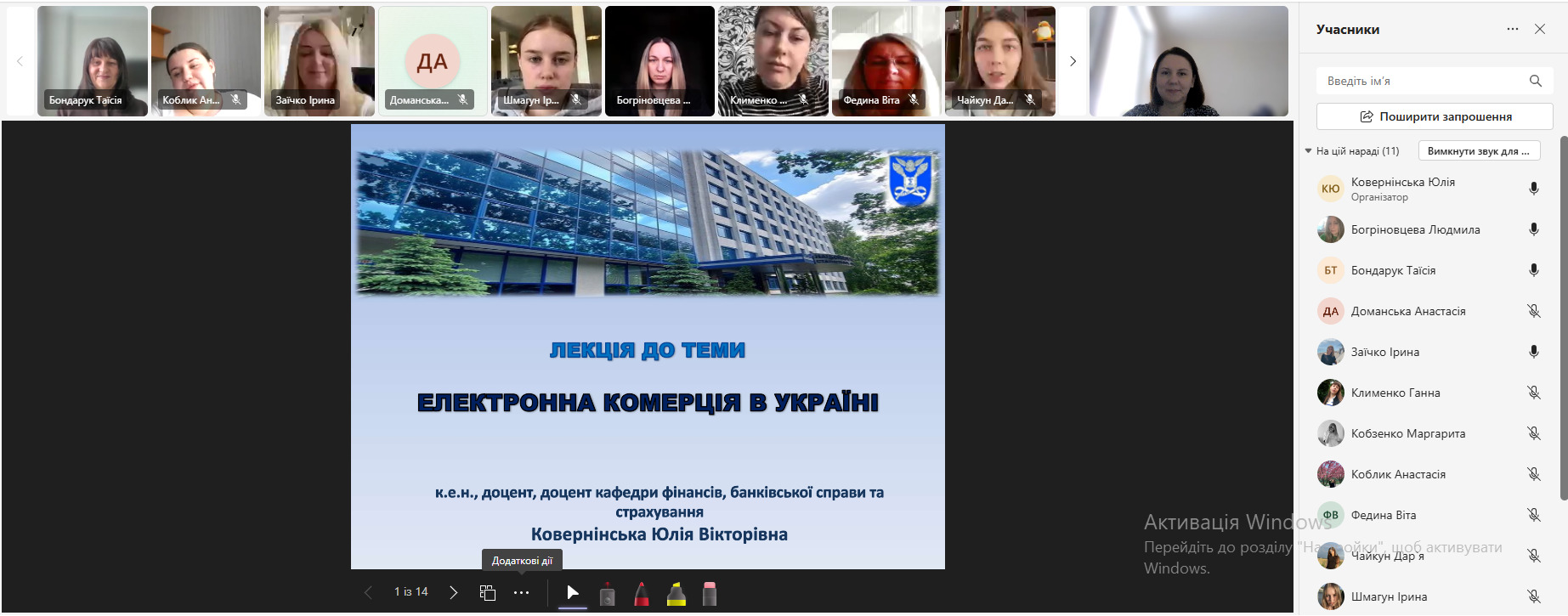Viewport: 1568px width, 616px height.
Task: Choose the red pen tool
Action: [x=642, y=594]
